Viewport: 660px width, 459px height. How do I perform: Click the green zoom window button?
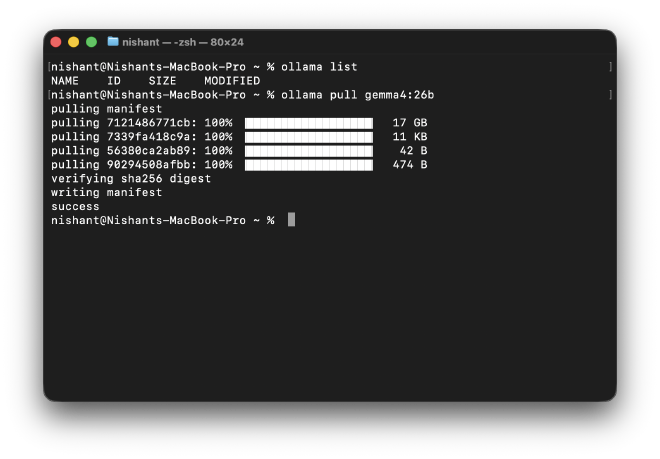91,42
